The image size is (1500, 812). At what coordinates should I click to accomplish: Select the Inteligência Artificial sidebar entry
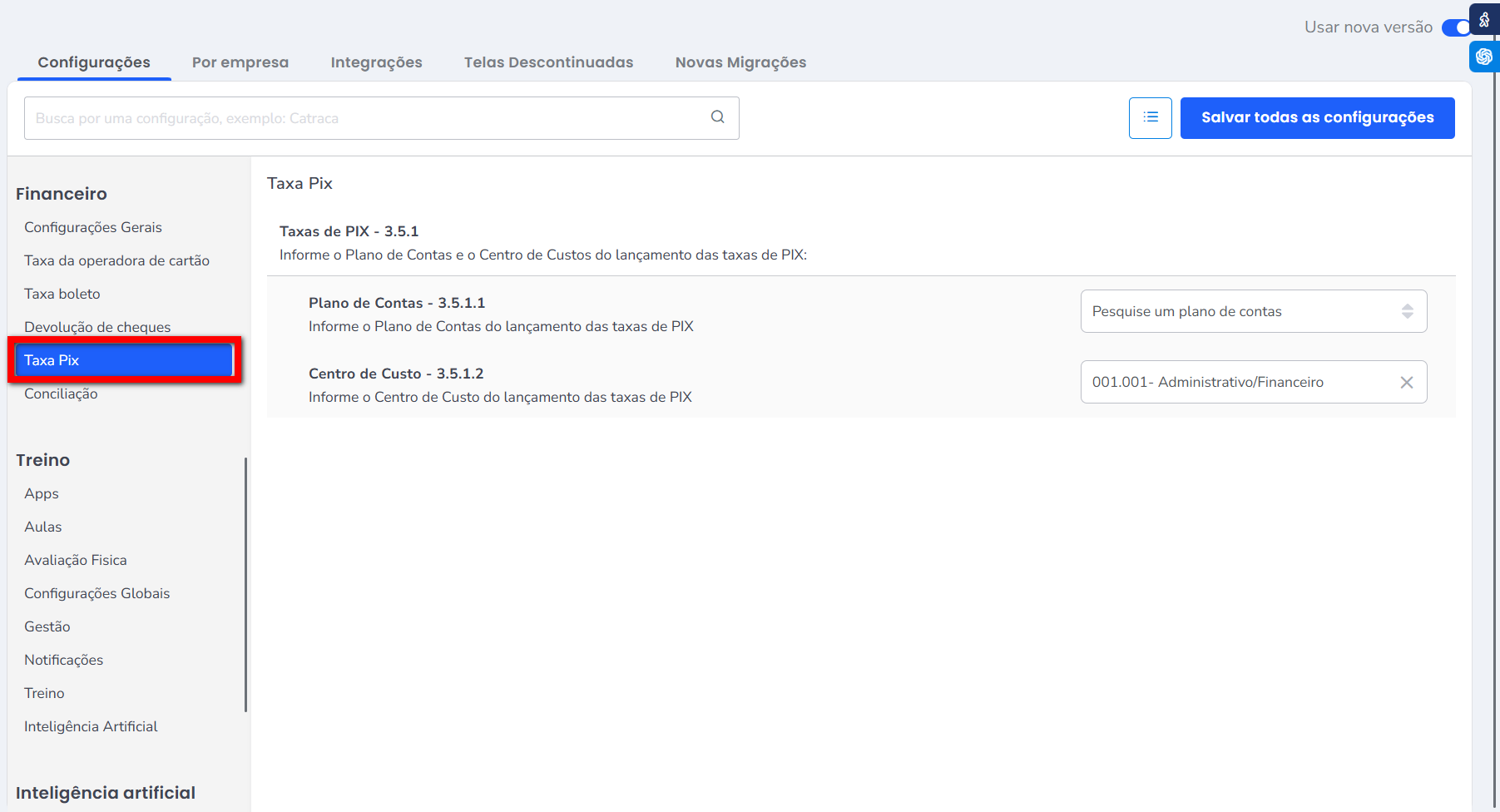(91, 726)
